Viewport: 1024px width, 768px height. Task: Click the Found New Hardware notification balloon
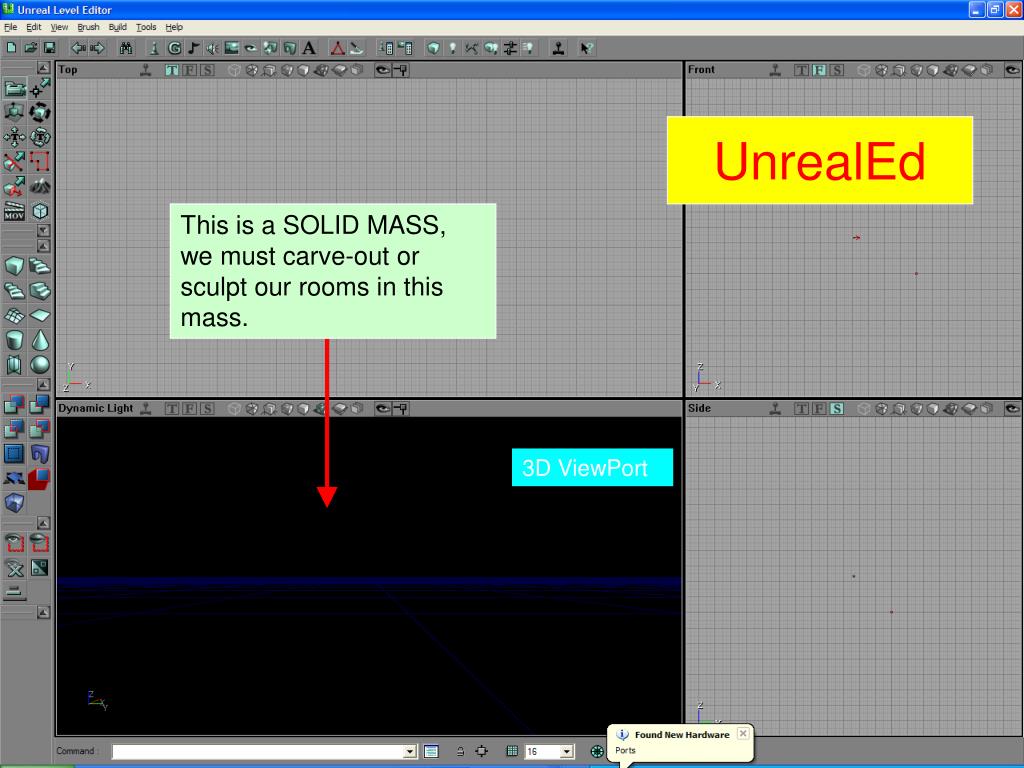680,743
